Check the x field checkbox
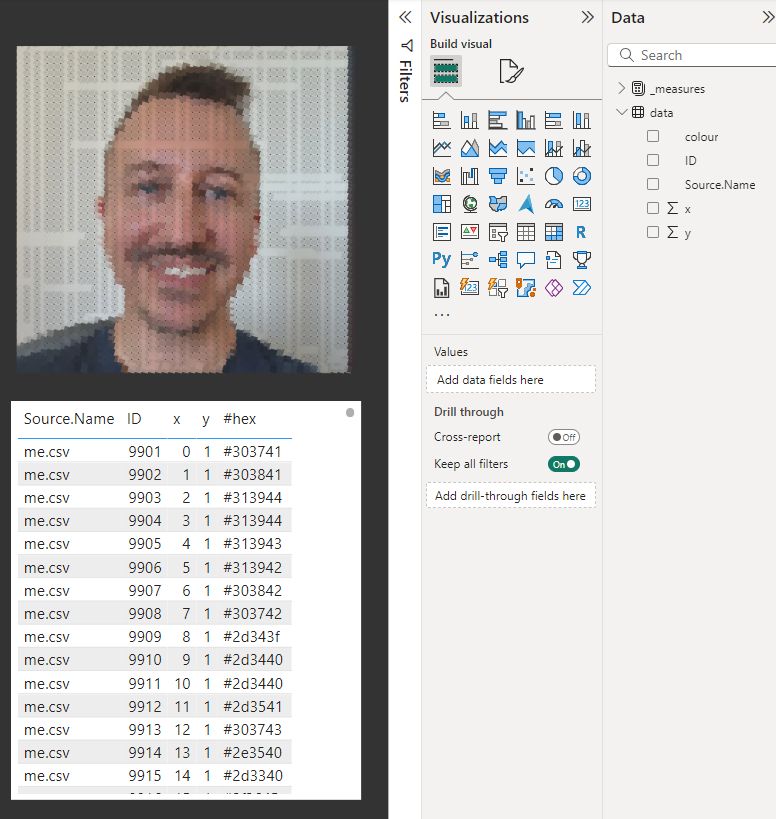 (653, 208)
